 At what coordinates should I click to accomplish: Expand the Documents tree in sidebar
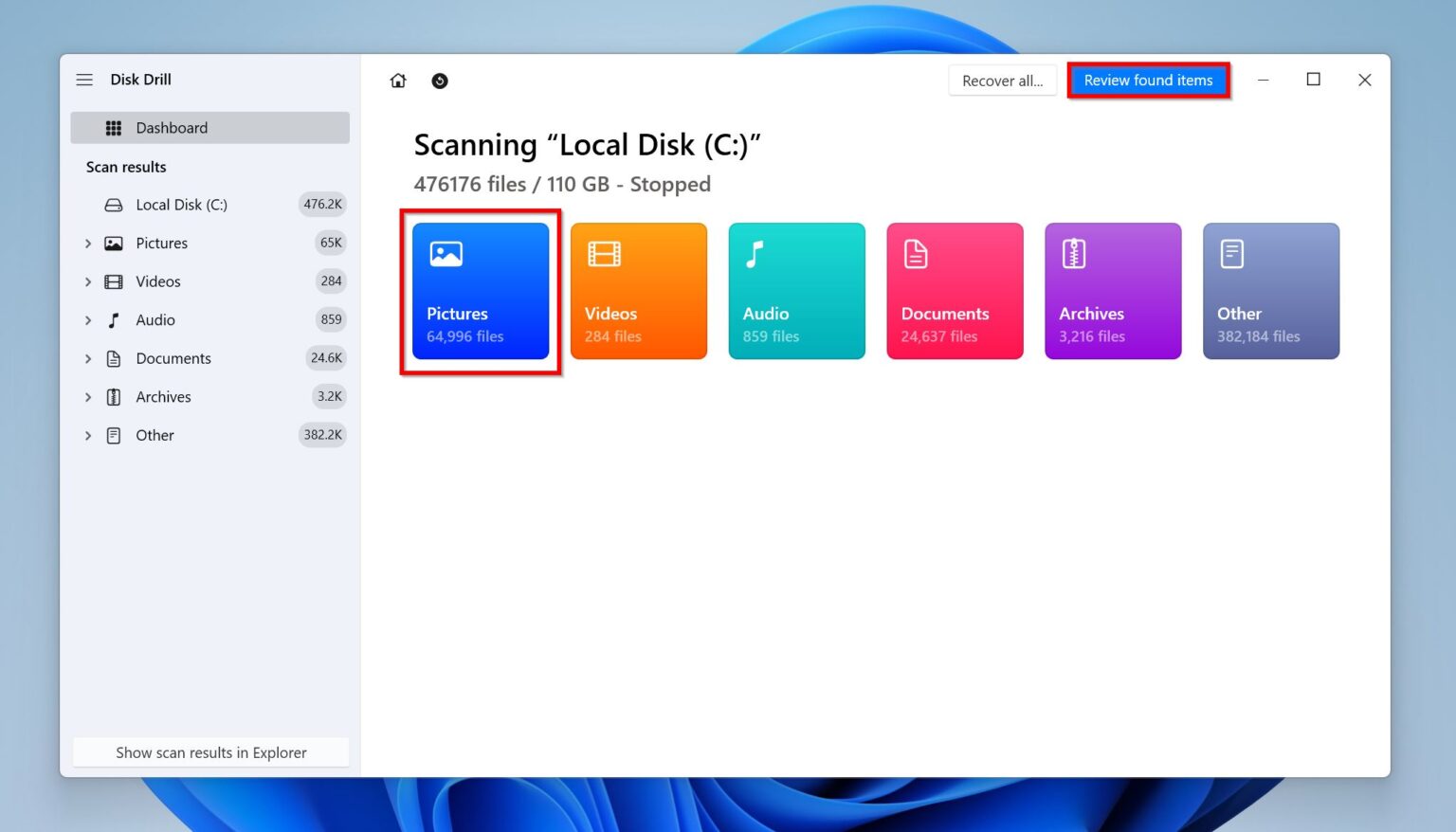tap(87, 358)
